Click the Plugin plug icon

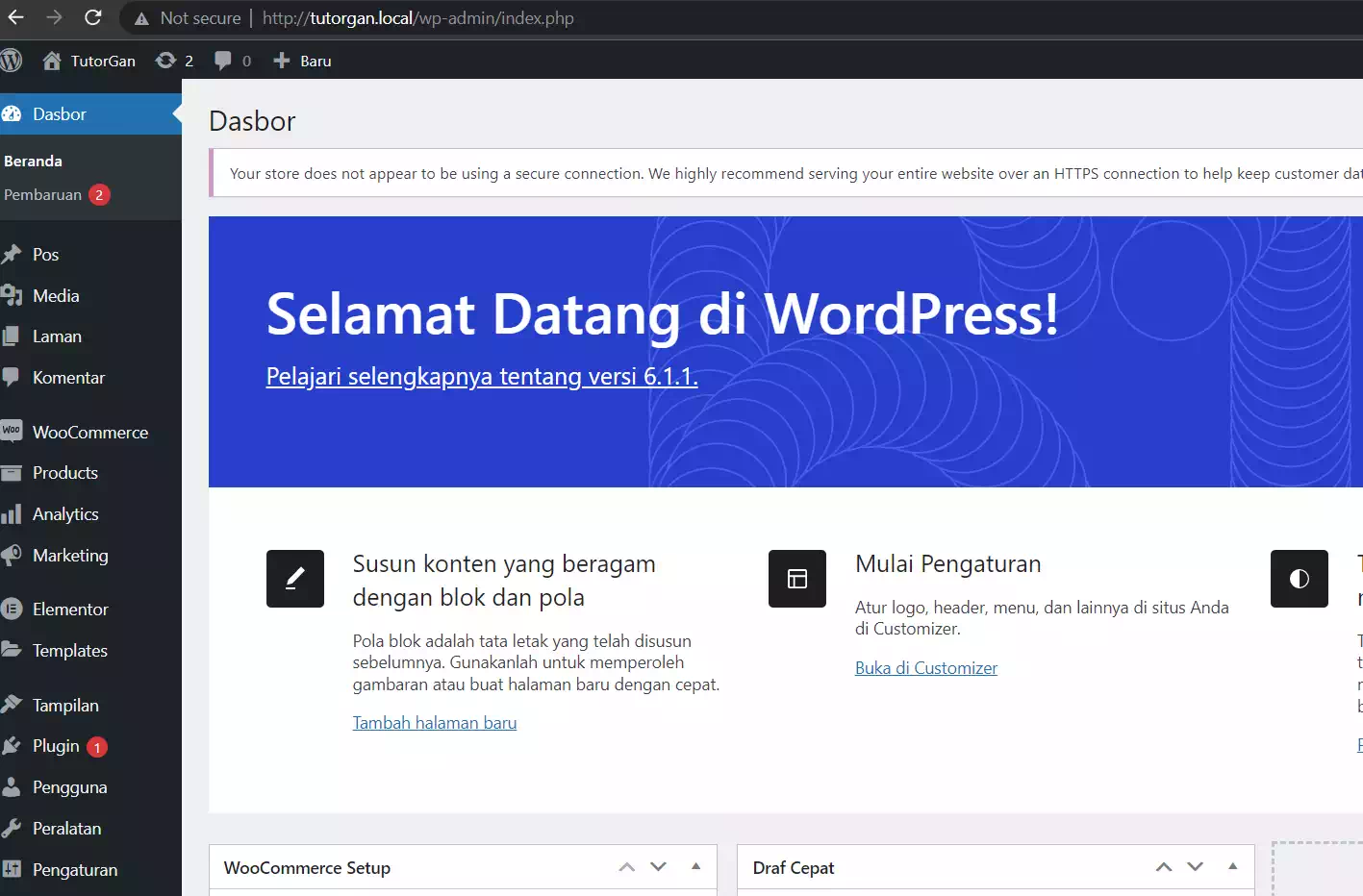12,746
